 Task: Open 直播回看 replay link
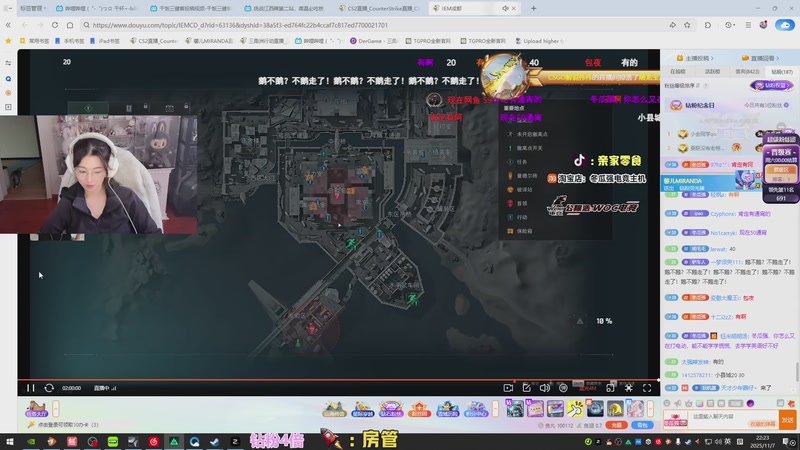761,58
